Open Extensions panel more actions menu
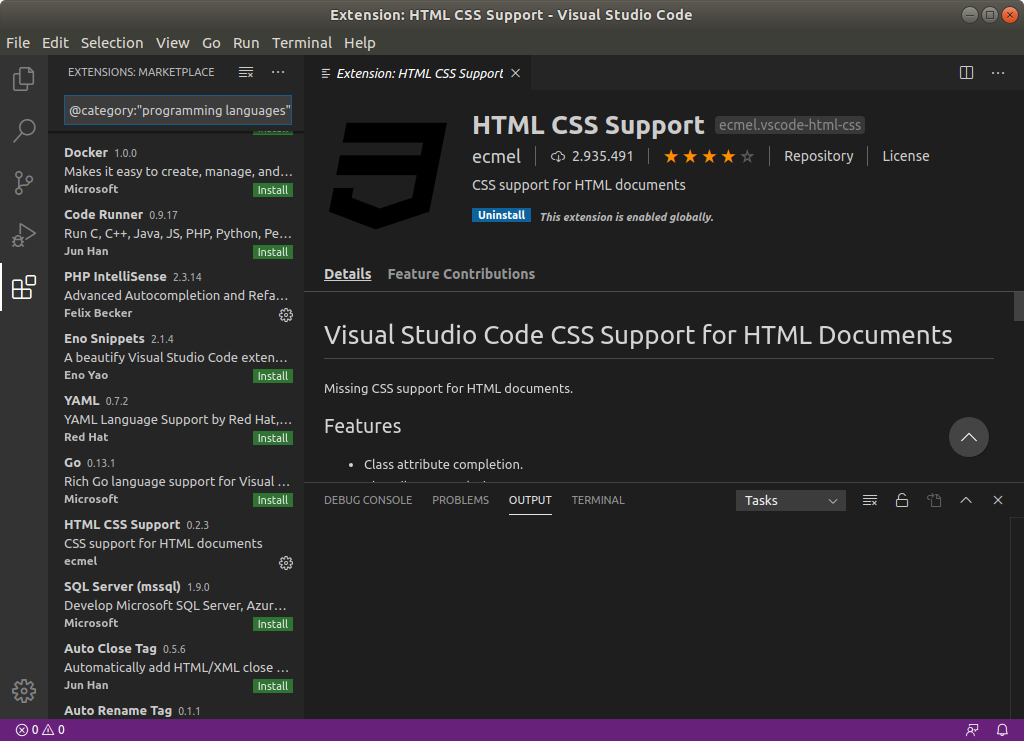Viewport: 1024px width, 741px height. (278, 72)
